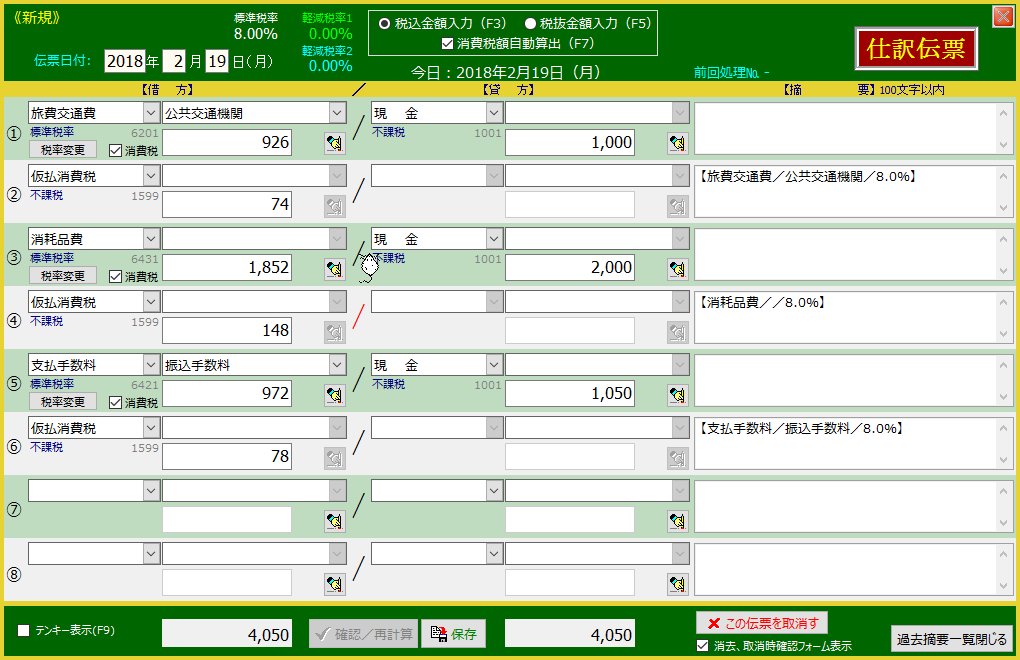Click the icon button beside credit amount 1,000
Screen dimensions: 1020x660
tap(678, 143)
